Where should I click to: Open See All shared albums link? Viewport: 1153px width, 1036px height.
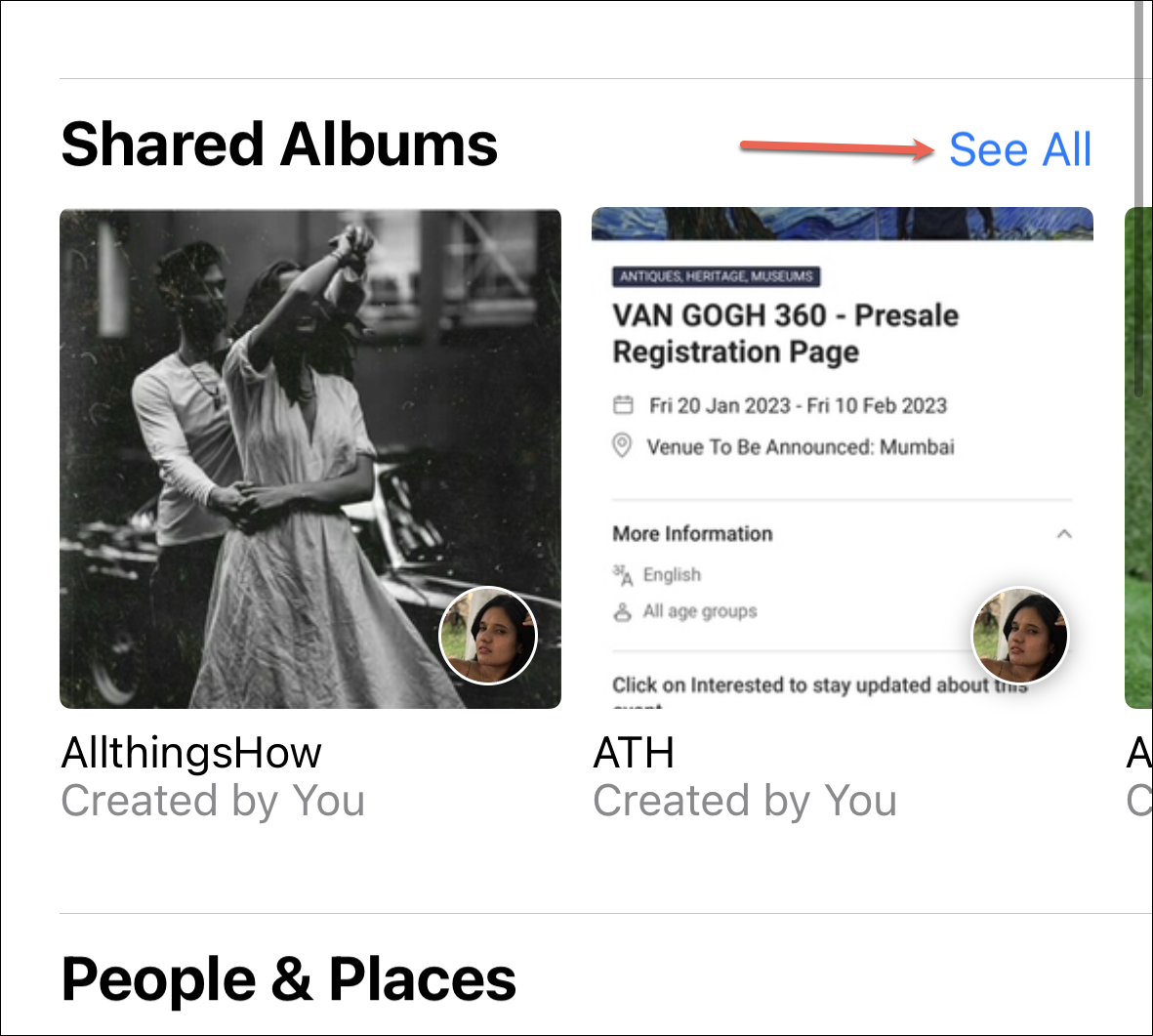[x=1020, y=150]
